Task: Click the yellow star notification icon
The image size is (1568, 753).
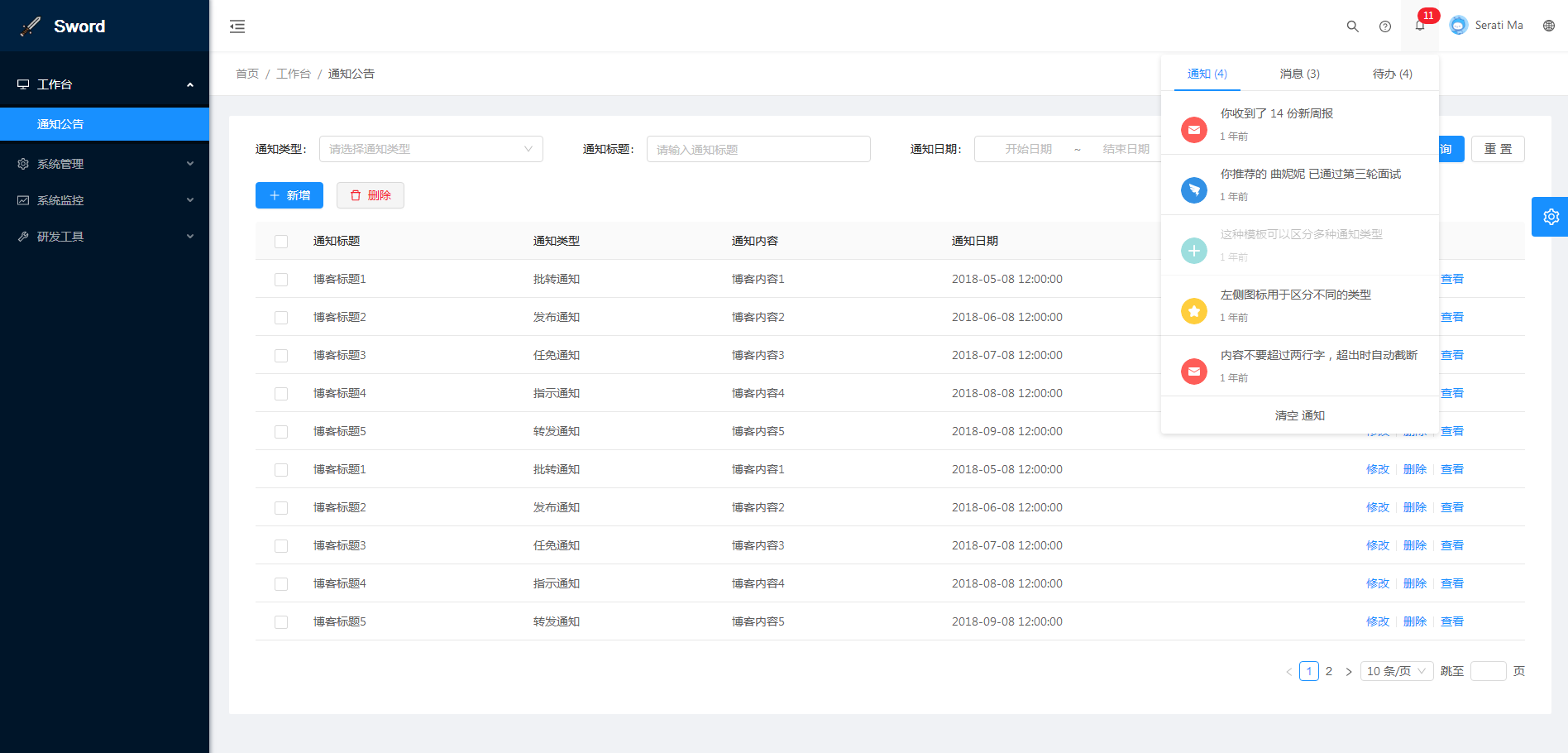Action: [1193, 311]
